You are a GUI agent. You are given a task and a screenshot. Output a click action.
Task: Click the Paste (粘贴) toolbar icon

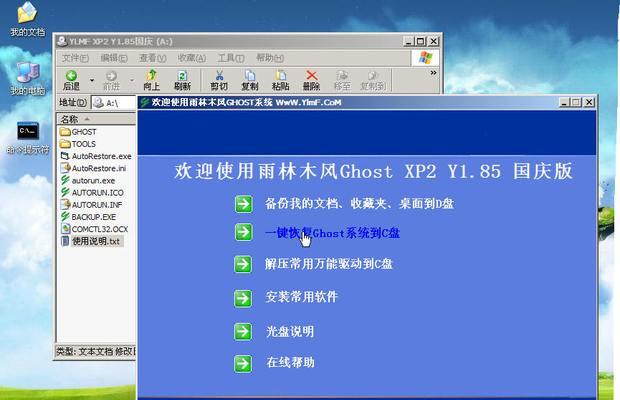280,80
